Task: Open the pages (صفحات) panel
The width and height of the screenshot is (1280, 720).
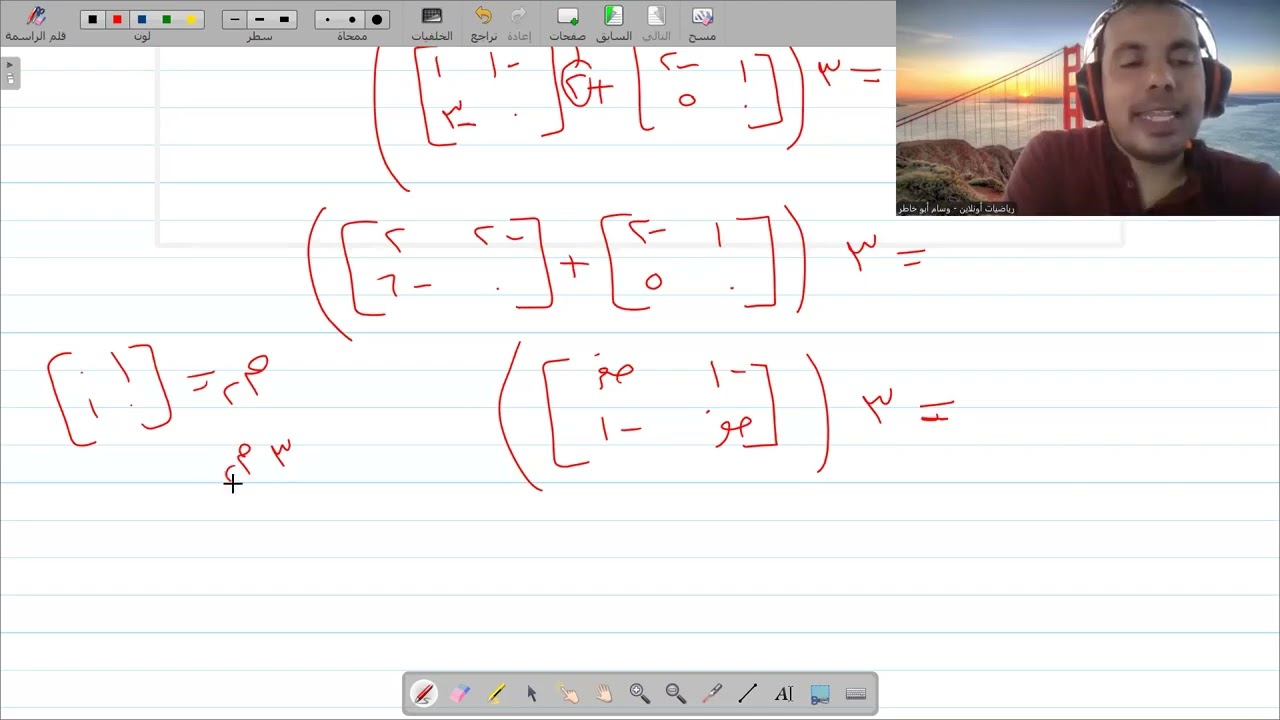Action: point(567,24)
